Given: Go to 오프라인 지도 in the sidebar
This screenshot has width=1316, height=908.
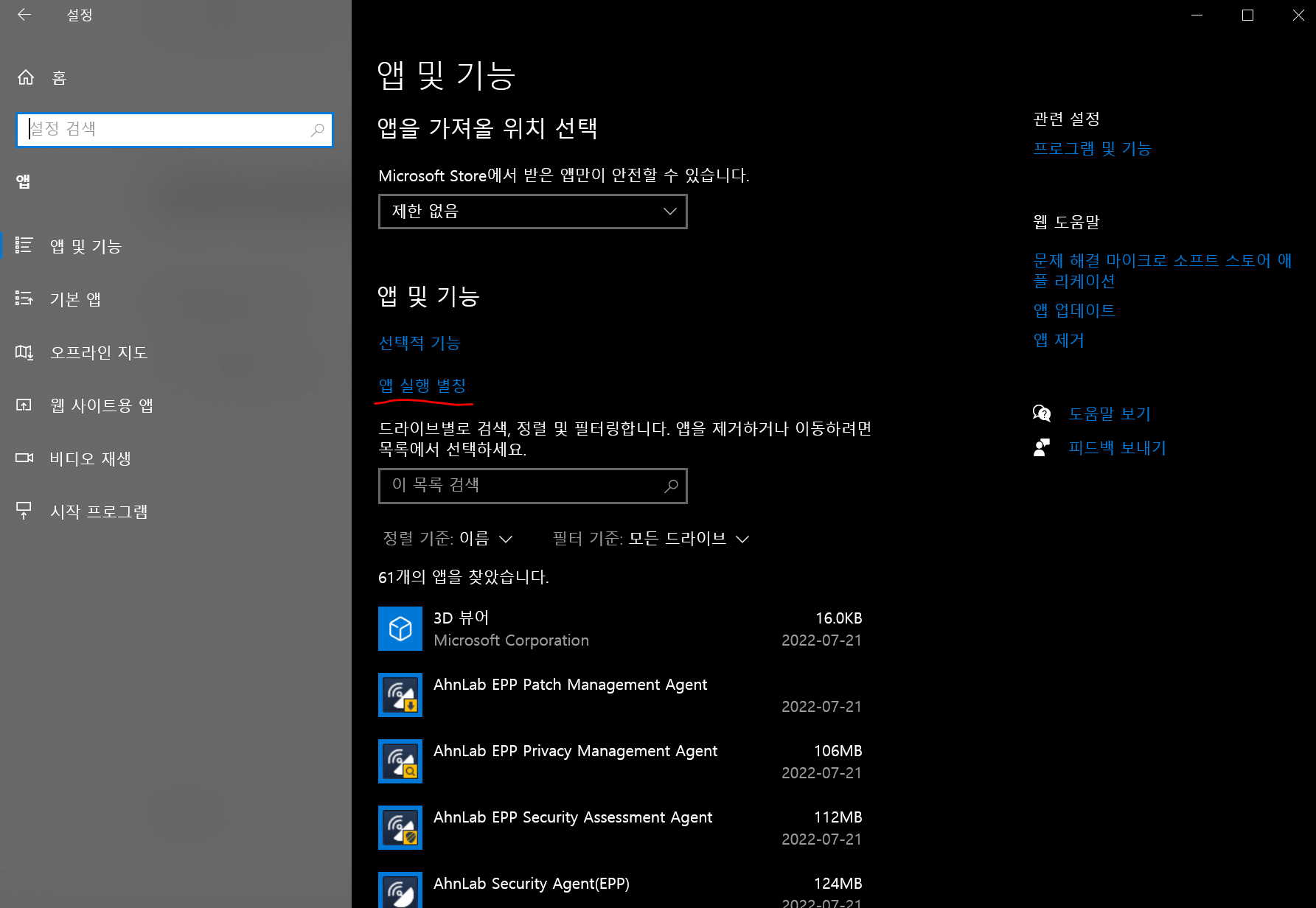Looking at the screenshot, I should tap(99, 352).
